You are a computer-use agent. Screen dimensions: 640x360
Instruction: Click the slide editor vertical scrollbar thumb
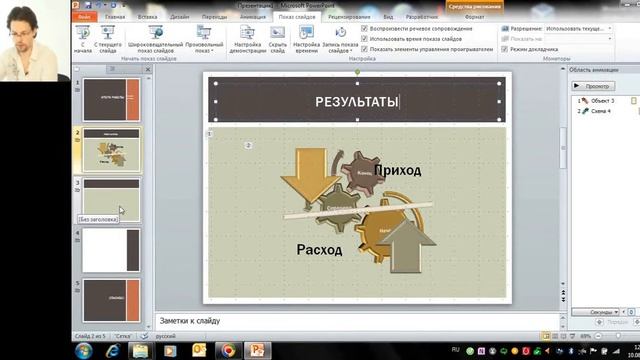point(563,147)
